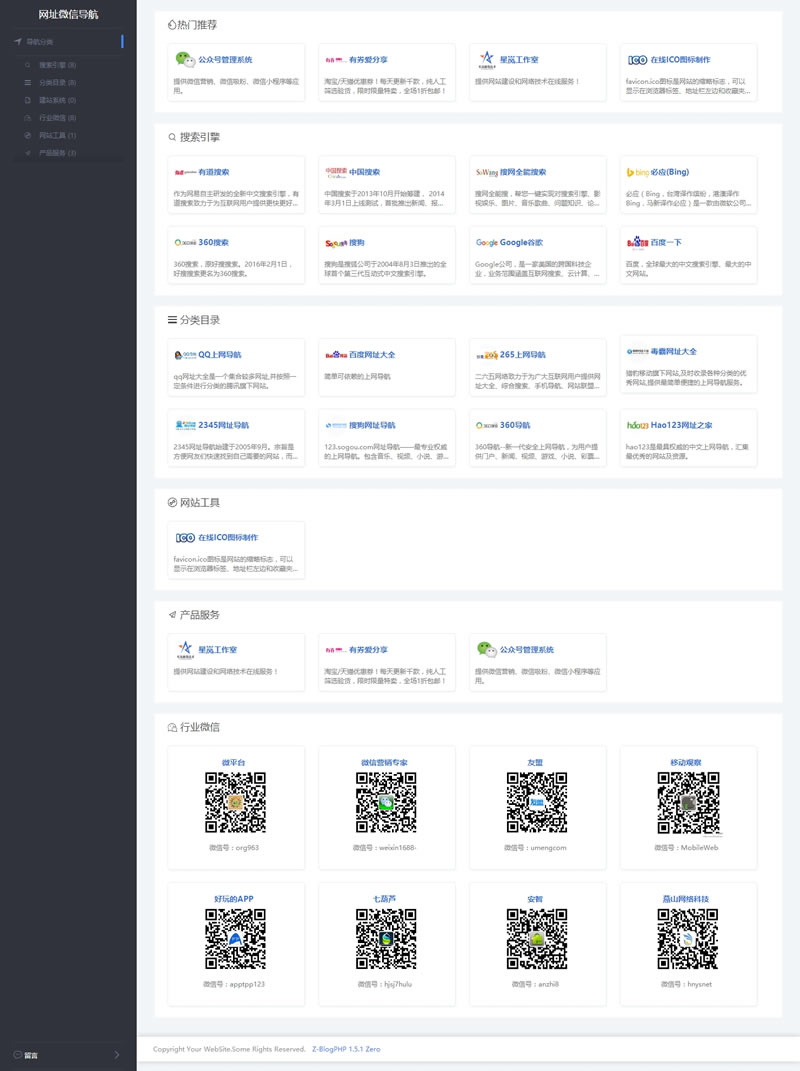
Task: Click the document icon beside 建站系统 in sidebar
Action: click(x=27, y=100)
